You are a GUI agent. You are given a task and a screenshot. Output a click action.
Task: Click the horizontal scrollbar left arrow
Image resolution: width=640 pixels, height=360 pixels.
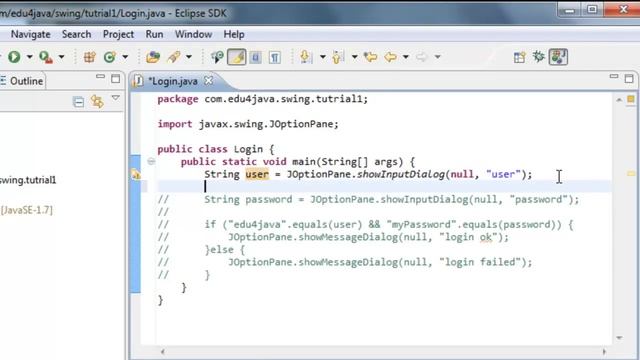[x=162, y=351]
